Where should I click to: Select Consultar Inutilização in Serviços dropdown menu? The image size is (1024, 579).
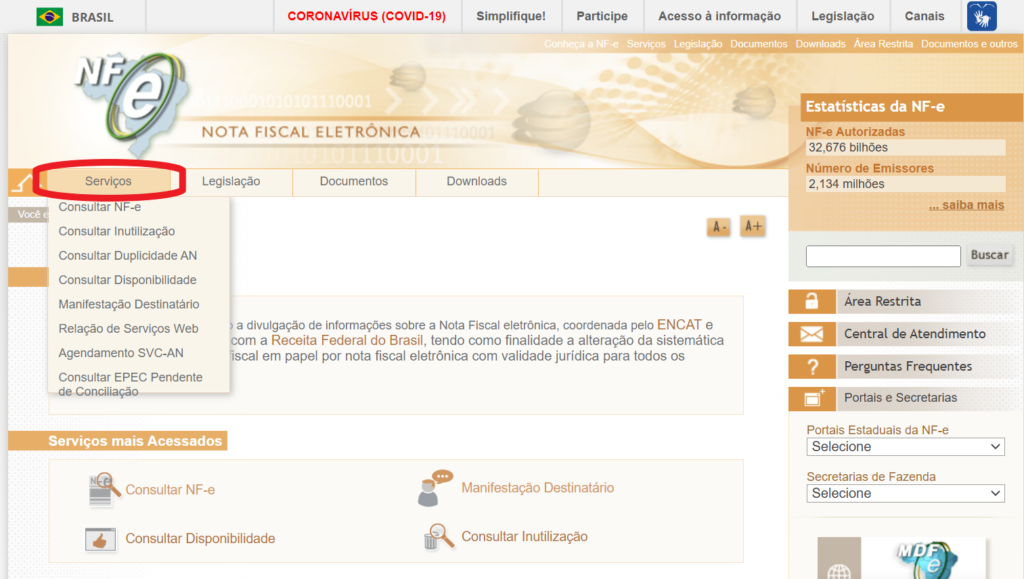coord(117,231)
